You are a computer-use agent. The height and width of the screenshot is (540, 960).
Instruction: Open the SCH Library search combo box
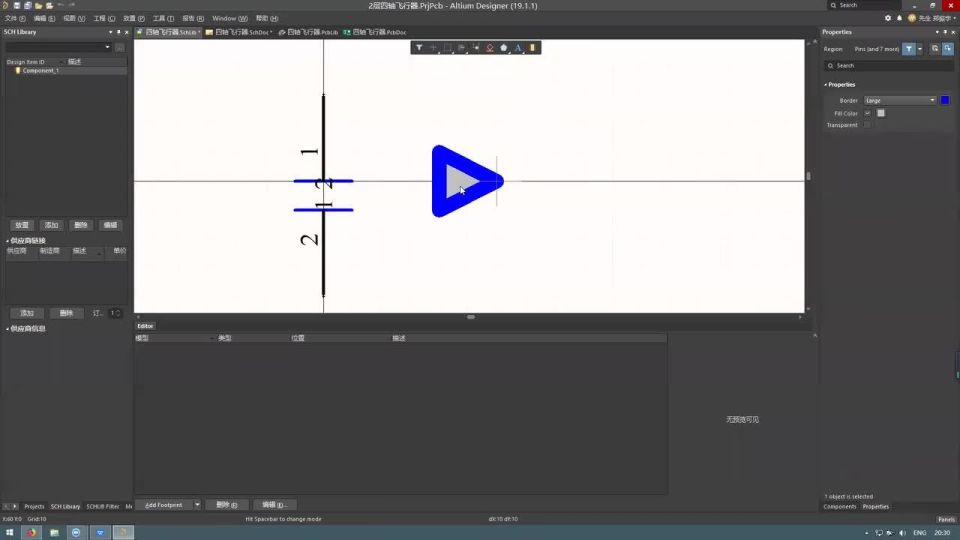tap(58, 47)
